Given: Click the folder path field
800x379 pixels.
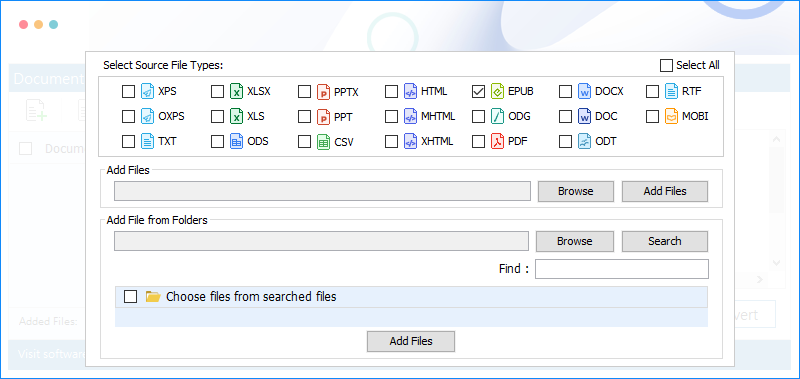Looking at the screenshot, I should coord(321,241).
